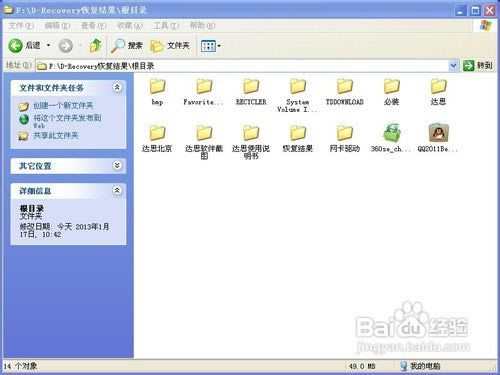Viewport: 500px width, 375px height.
Task: Open the 文件 menu
Action: [21, 25]
